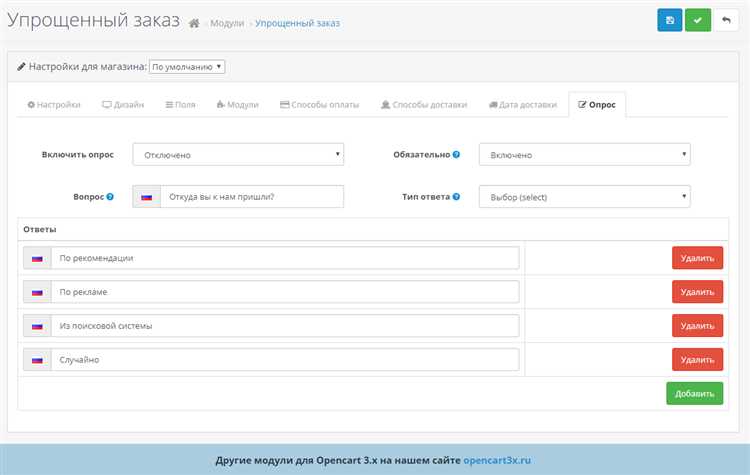750x475 pixels.
Task: Delete the По рекламе answer
Action: pyautogui.click(x=697, y=292)
